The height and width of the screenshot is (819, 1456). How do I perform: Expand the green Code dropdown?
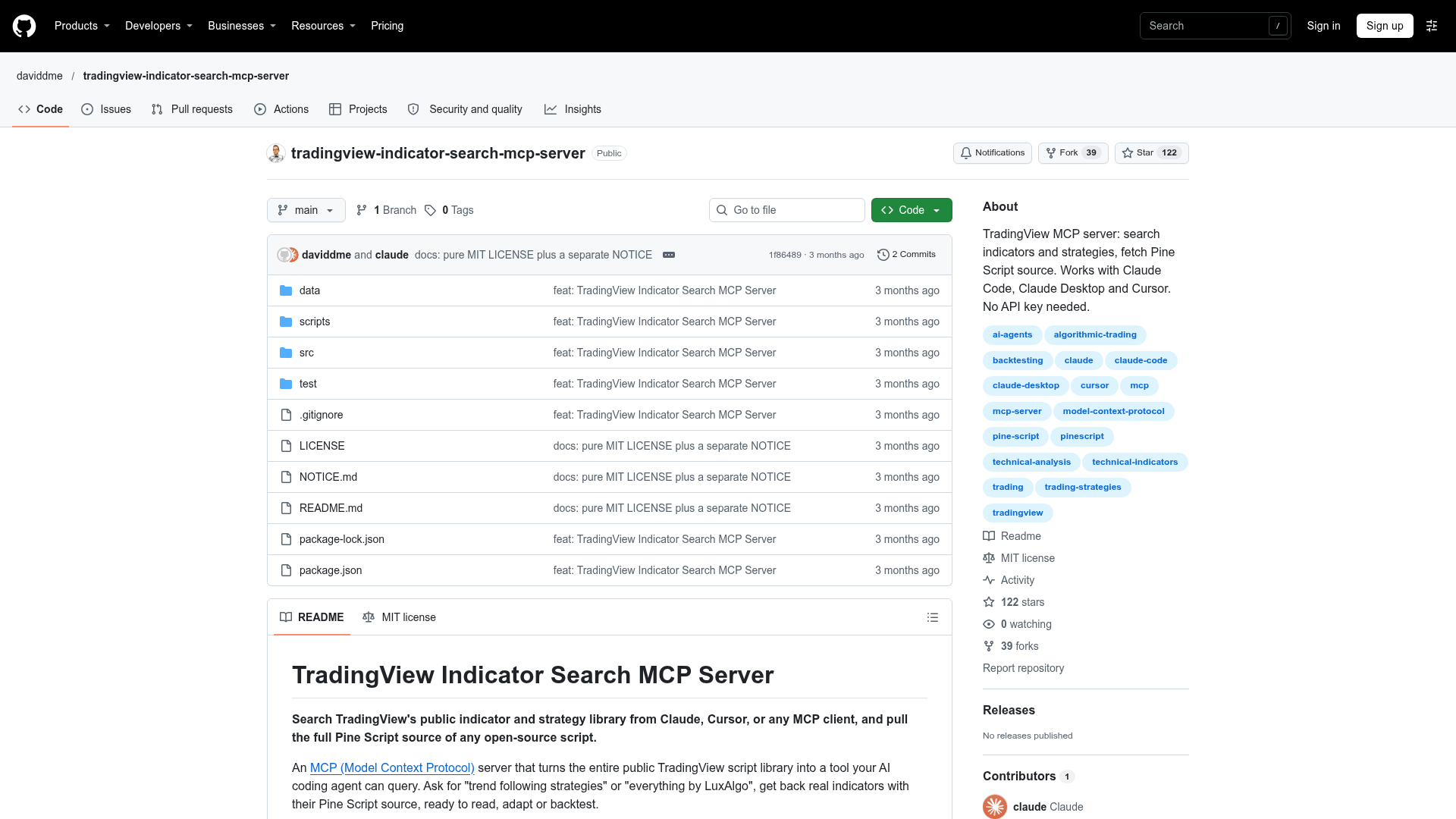click(x=912, y=210)
